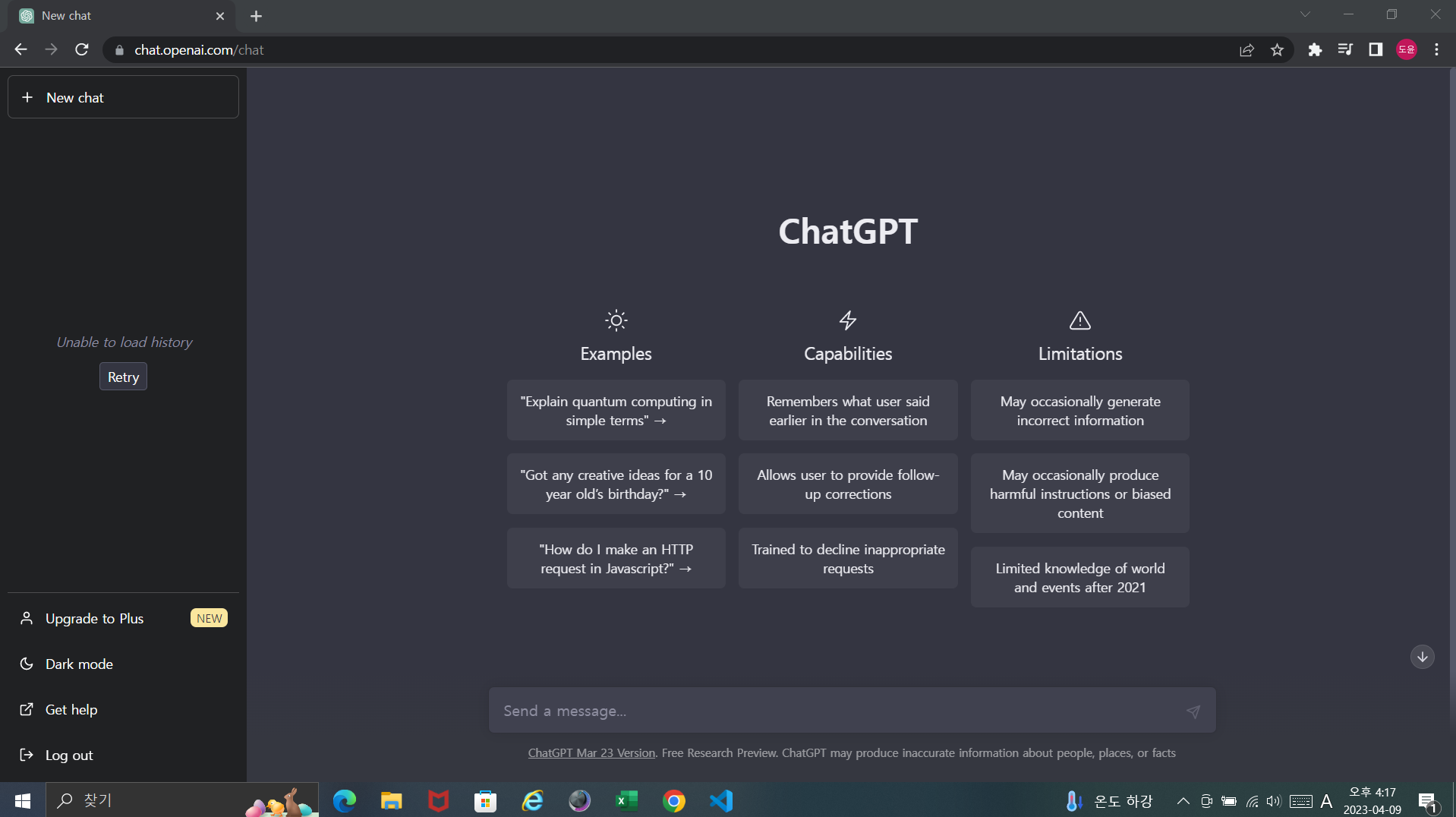Screen dimensions: 1456x817
Task: Open volume control in system tray
Action: 1274,801
